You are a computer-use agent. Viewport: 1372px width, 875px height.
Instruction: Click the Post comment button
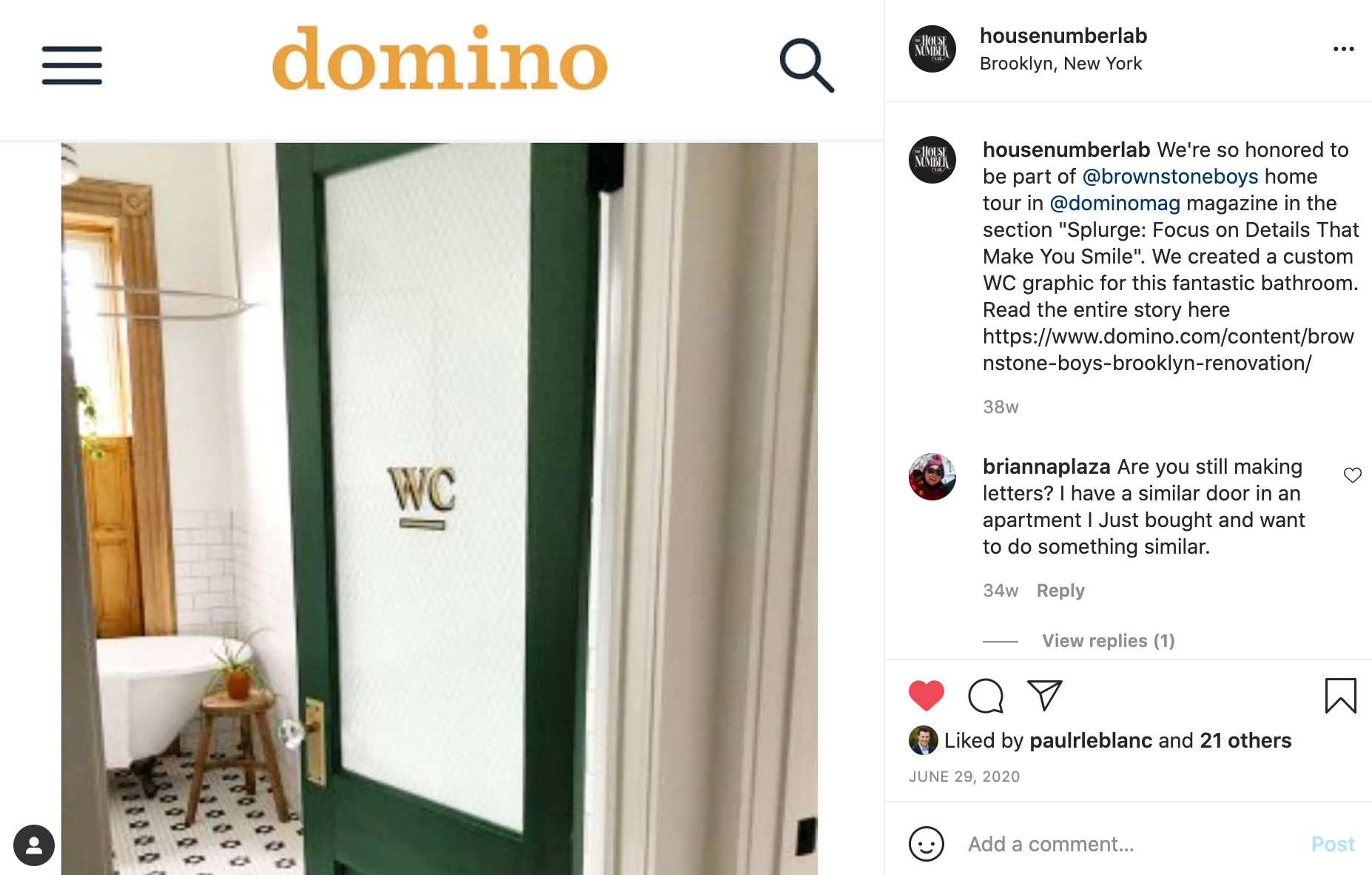tap(1333, 844)
